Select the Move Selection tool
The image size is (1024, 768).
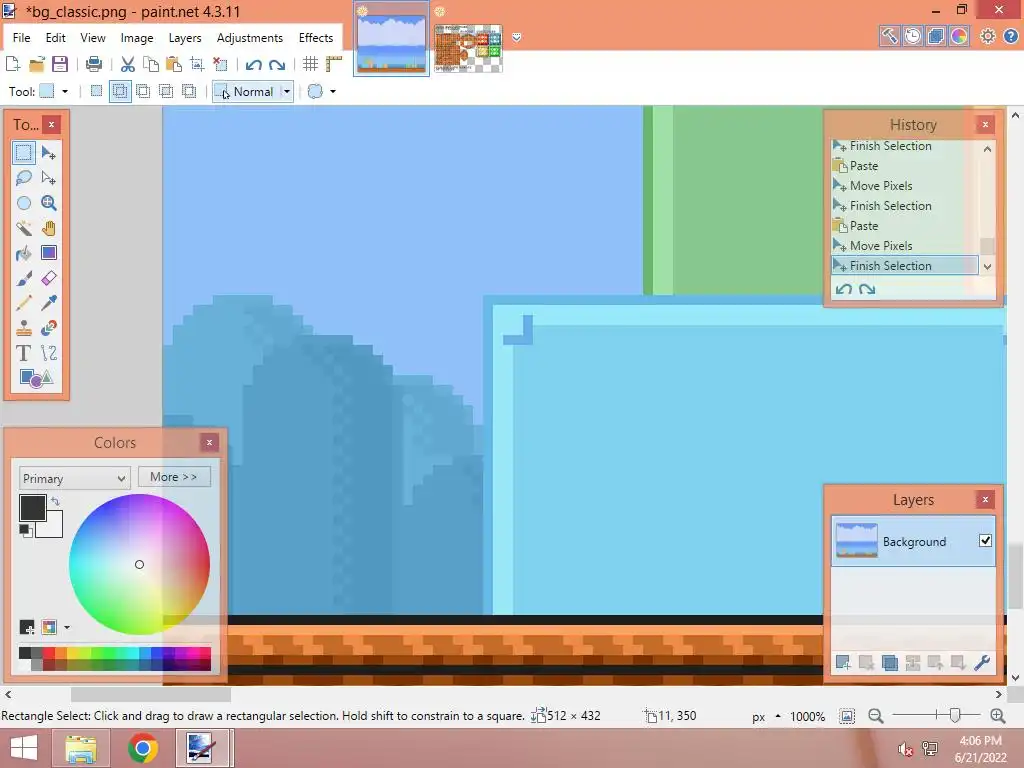48,178
